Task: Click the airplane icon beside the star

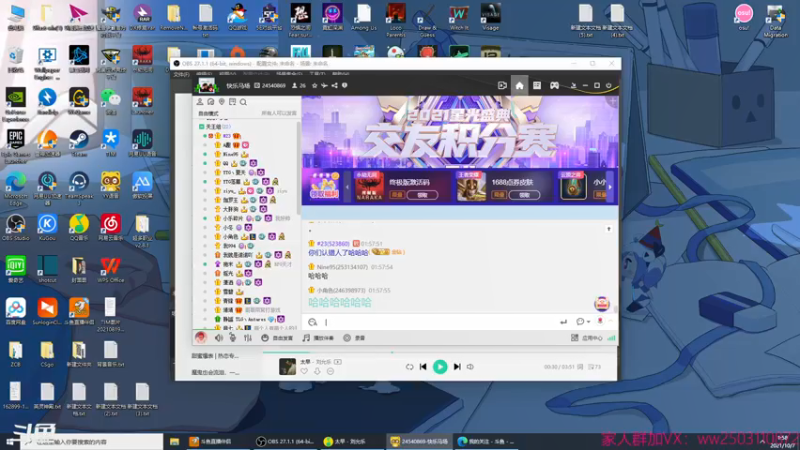Action: (324, 86)
